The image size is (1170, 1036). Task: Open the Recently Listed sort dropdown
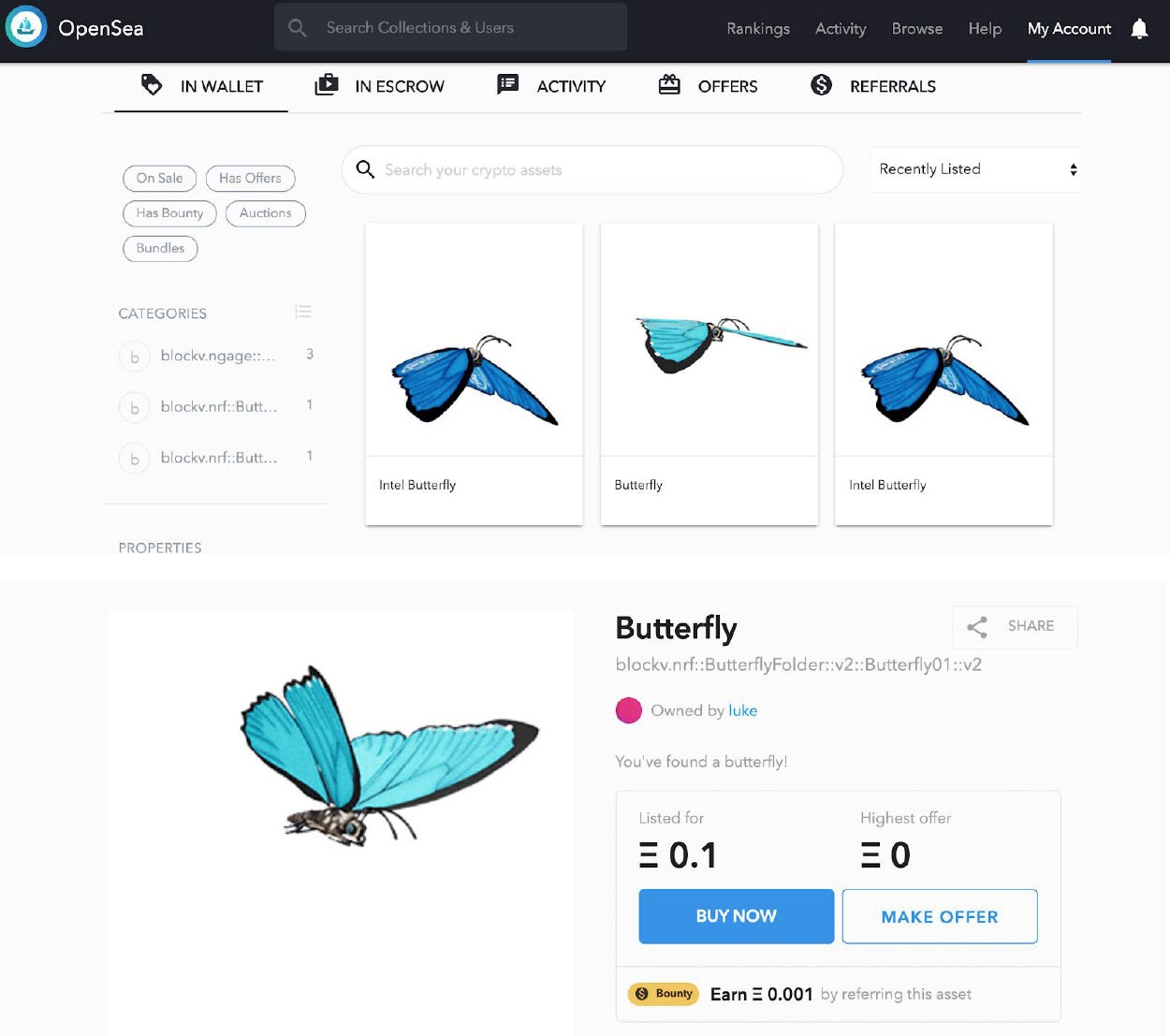point(976,169)
